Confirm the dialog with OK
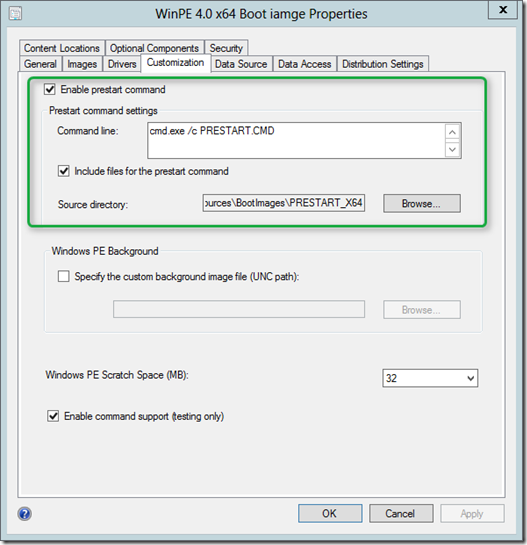527x545 pixels. tap(330, 513)
